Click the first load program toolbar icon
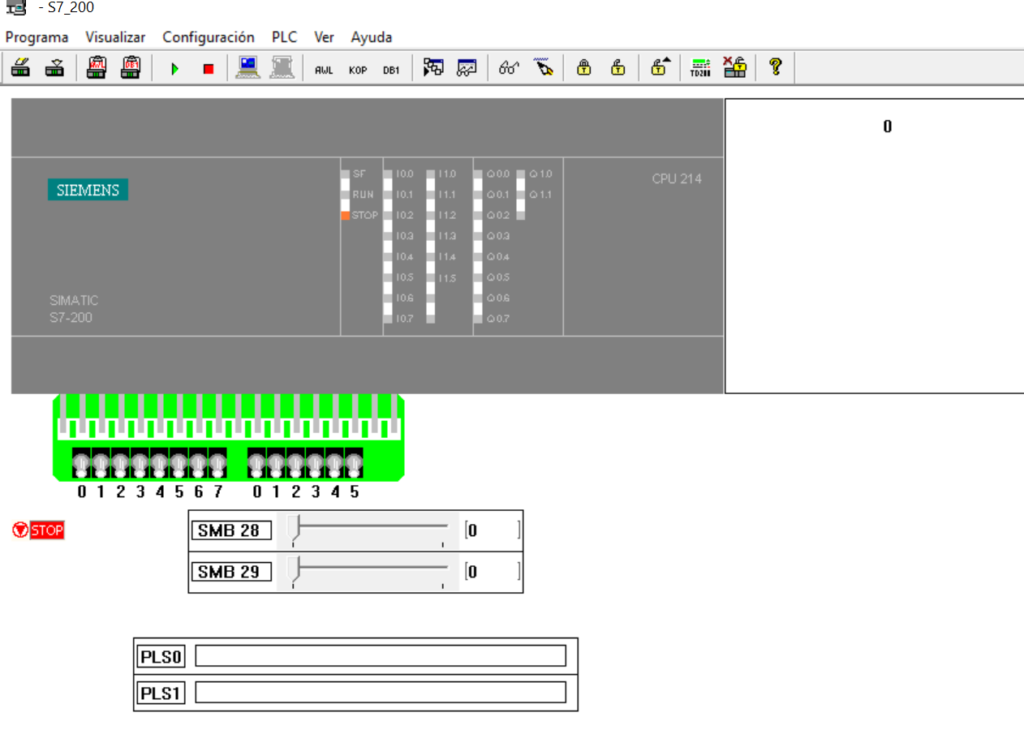 (21, 68)
